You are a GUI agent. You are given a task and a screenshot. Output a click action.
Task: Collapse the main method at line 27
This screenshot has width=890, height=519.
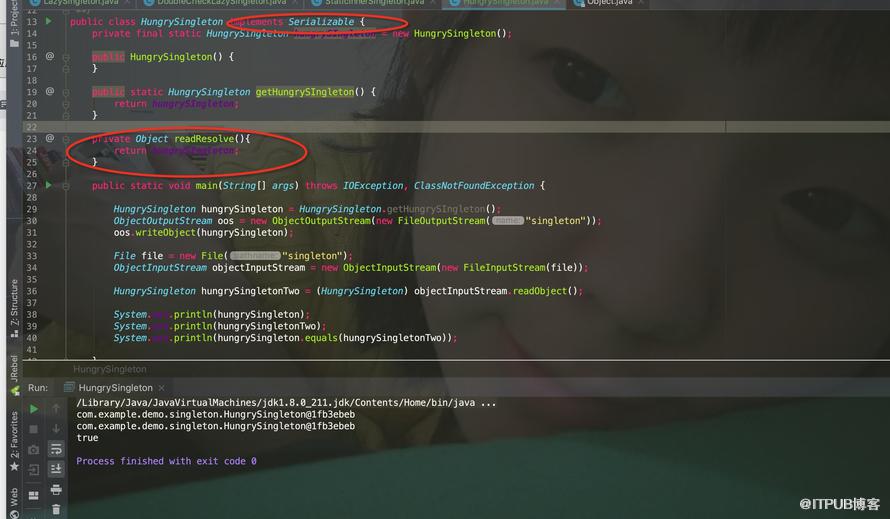point(66,186)
